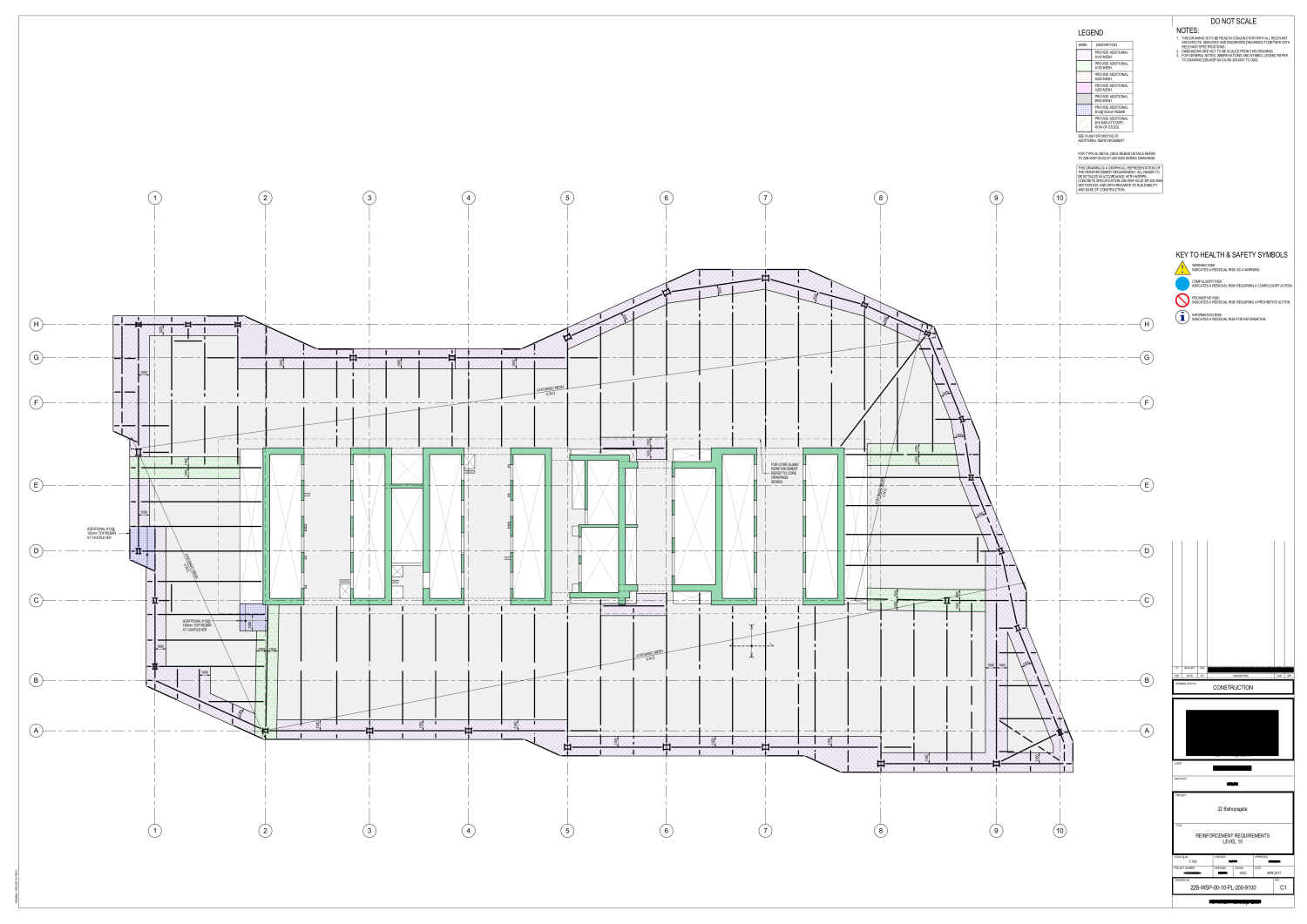Click the C1 revision box
The width and height of the screenshot is (1307, 924).
point(1283,887)
